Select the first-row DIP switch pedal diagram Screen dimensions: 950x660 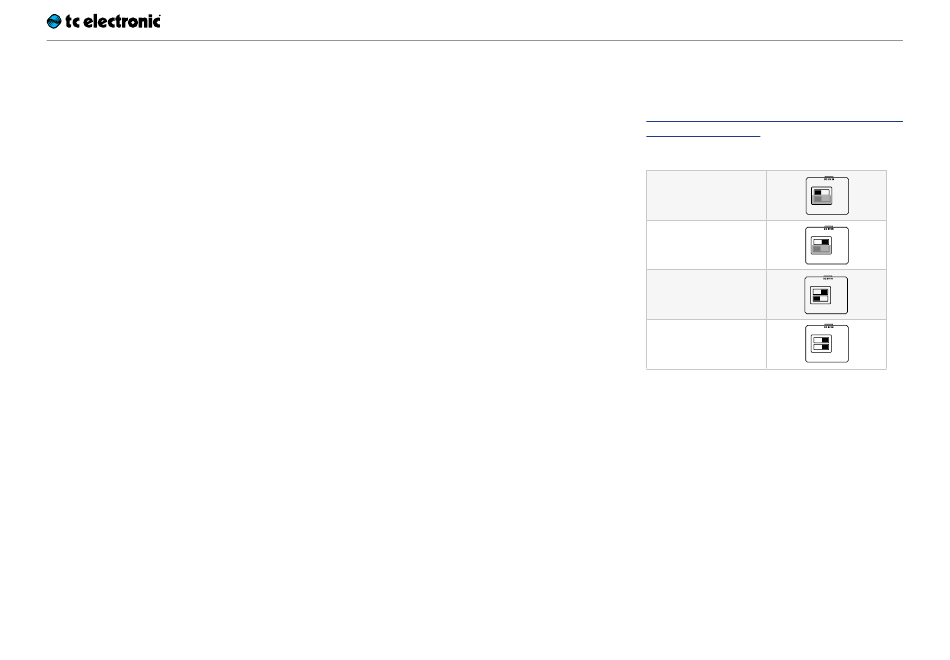[827, 196]
